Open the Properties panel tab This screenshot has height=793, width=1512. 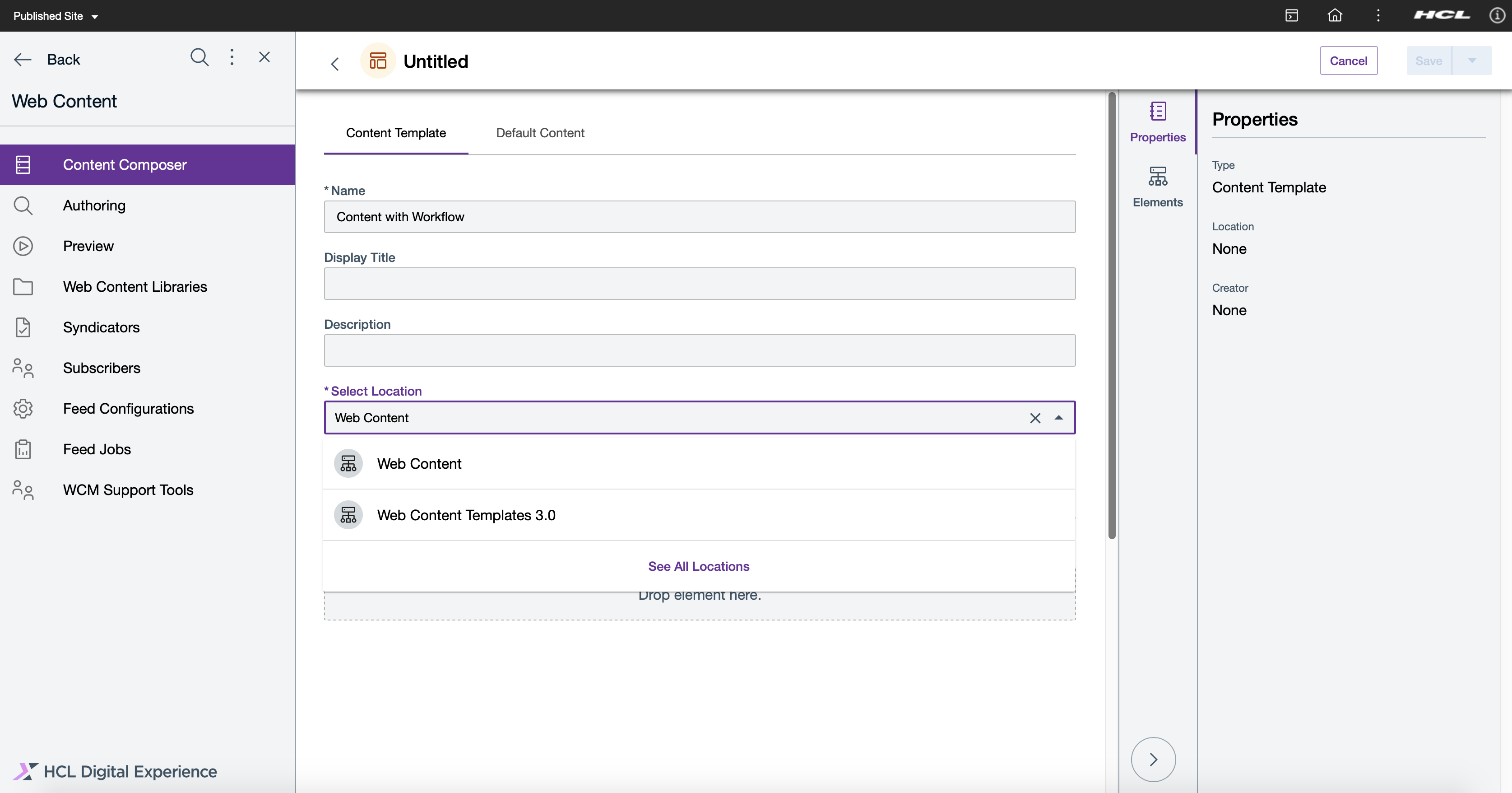point(1158,122)
